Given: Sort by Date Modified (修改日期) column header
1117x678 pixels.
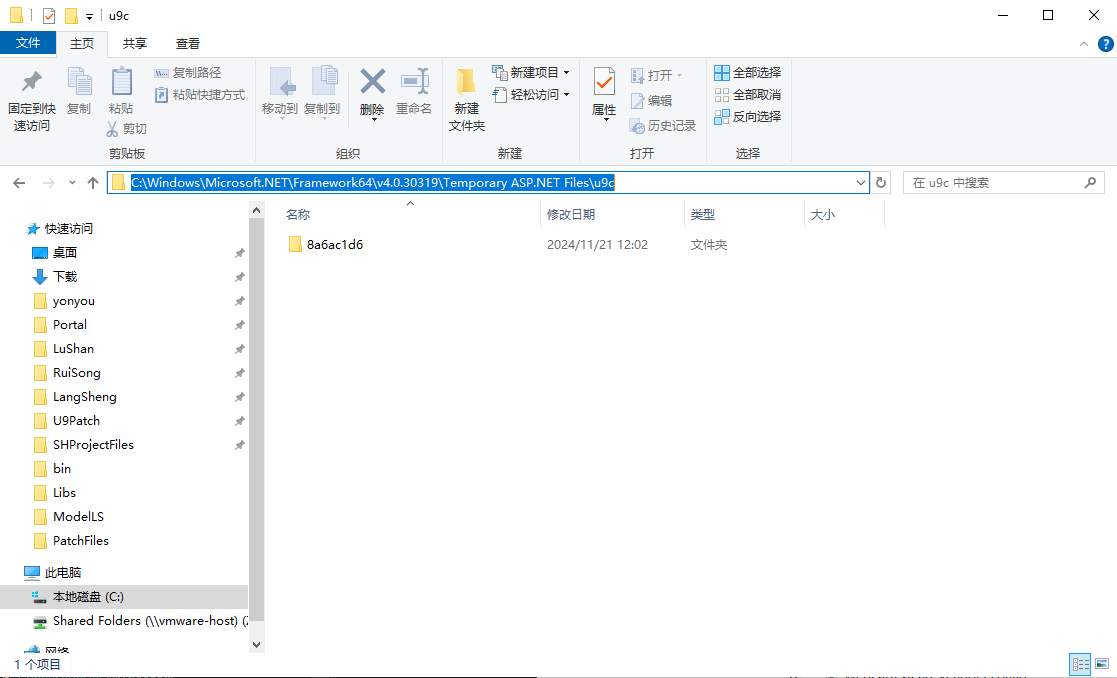Looking at the screenshot, I should point(571,215).
